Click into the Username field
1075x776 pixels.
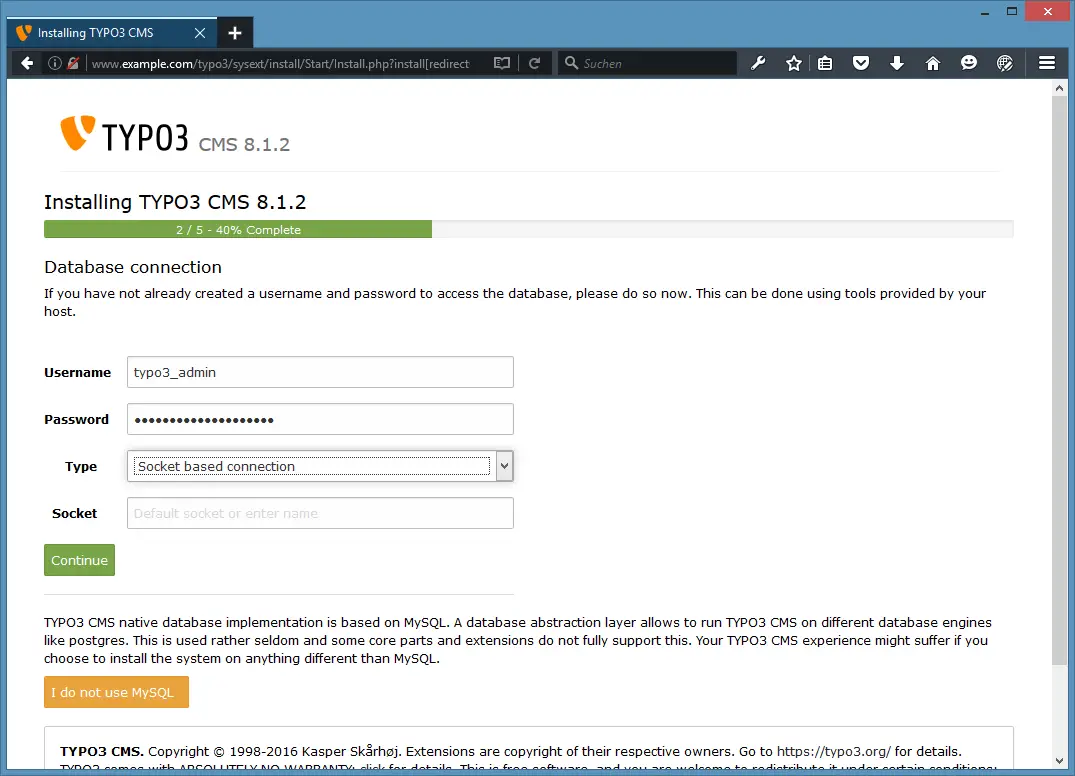(x=320, y=372)
